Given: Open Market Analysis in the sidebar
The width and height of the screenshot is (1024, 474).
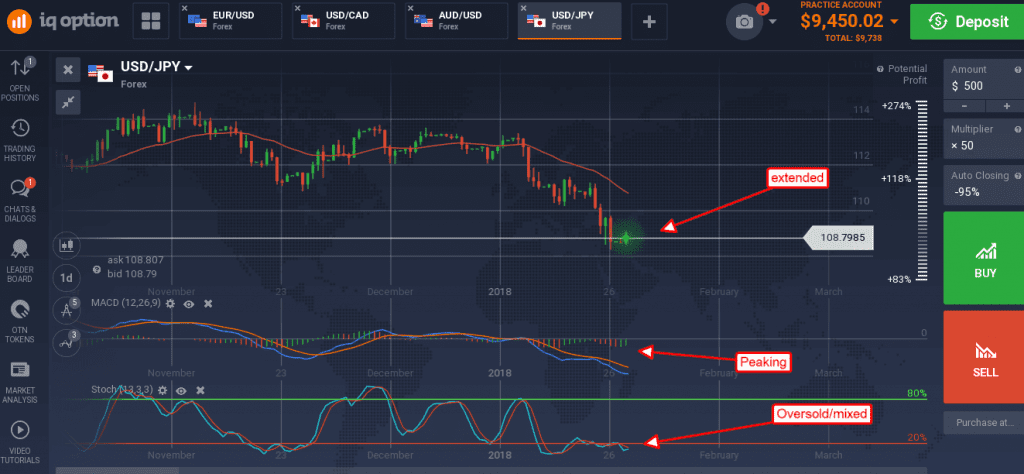Looking at the screenshot, I should (x=20, y=382).
